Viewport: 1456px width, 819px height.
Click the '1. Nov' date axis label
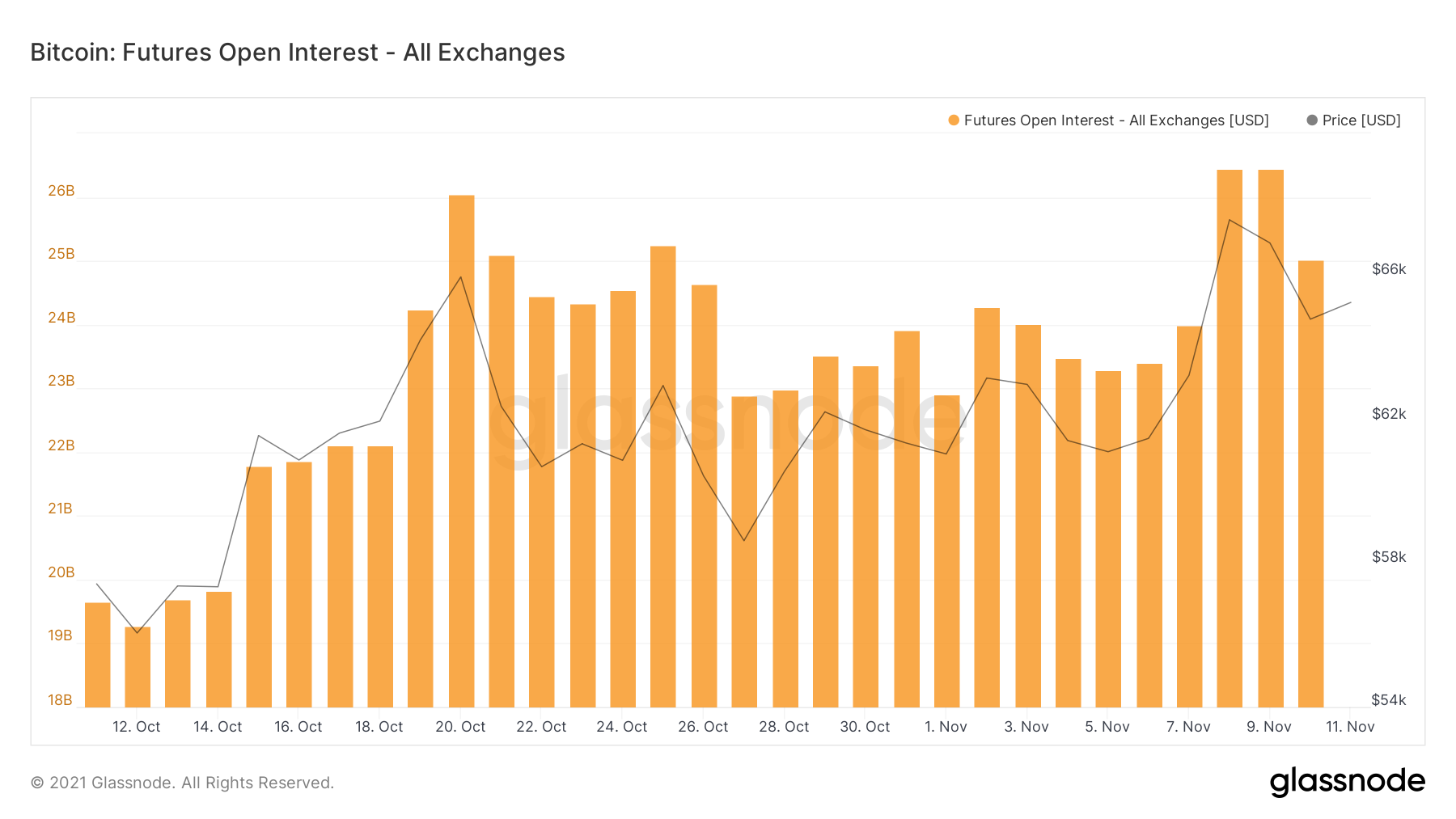(x=946, y=727)
